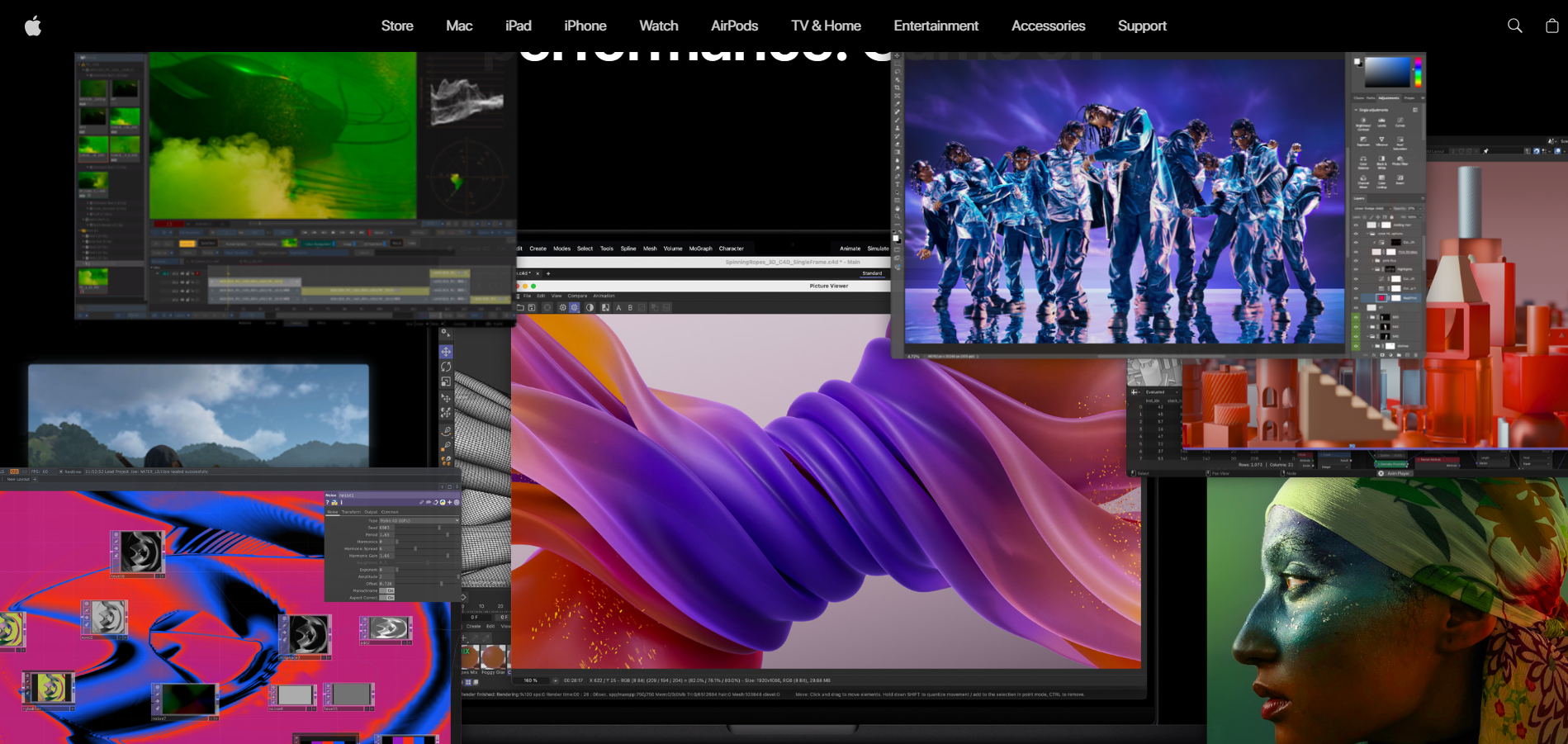Screen dimensions: 1568x744
Task: Toggle the Aspect Correct On switch
Action: pos(386,598)
